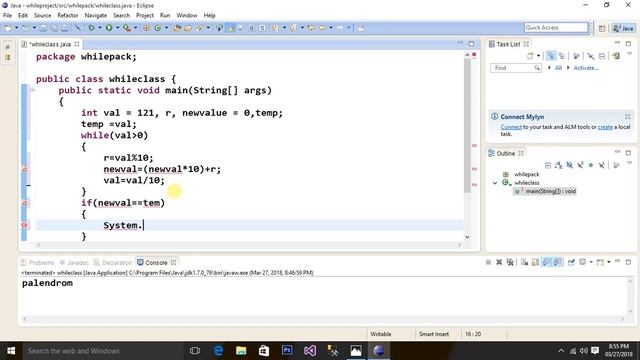
Task: Click the New Java Package toolbar icon
Action: 146,28
